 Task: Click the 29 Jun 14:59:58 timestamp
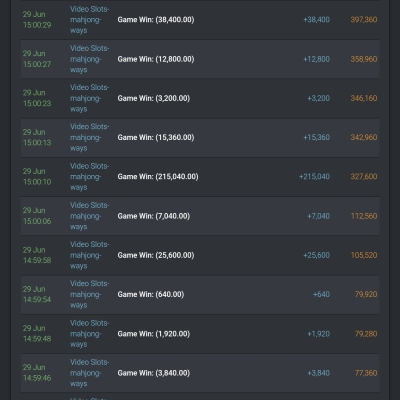[x=37, y=255]
